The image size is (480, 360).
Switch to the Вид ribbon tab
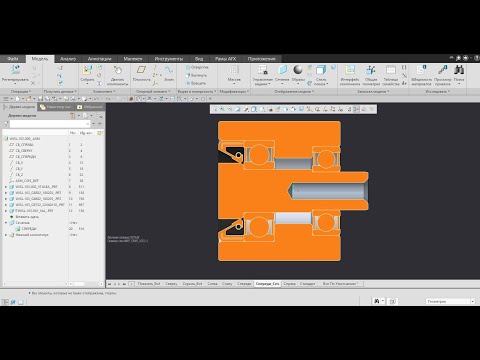tap(199, 59)
